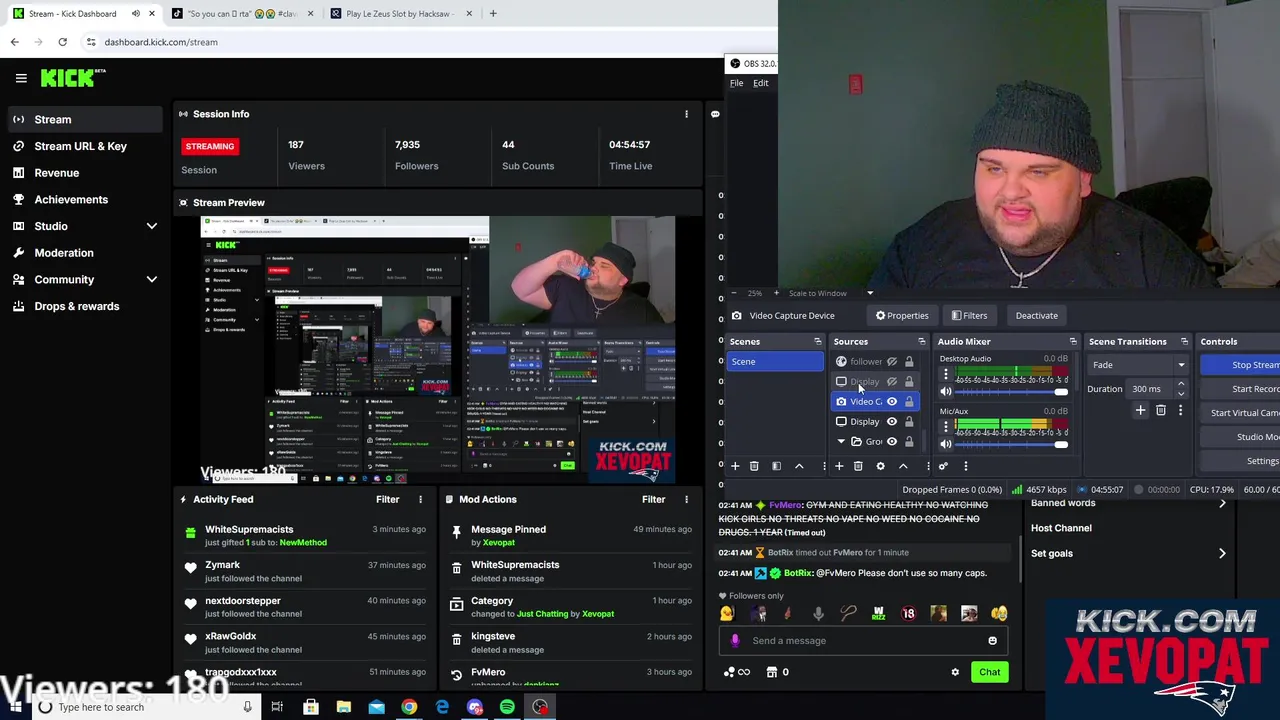Open Google Chrome from the taskbar
Viewport: 1280px width, 720px height.
click(x=409, y=707)
